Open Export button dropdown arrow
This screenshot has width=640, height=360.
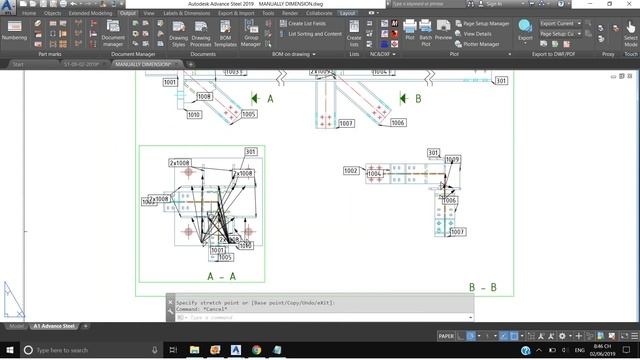click(x=525, y=43)
